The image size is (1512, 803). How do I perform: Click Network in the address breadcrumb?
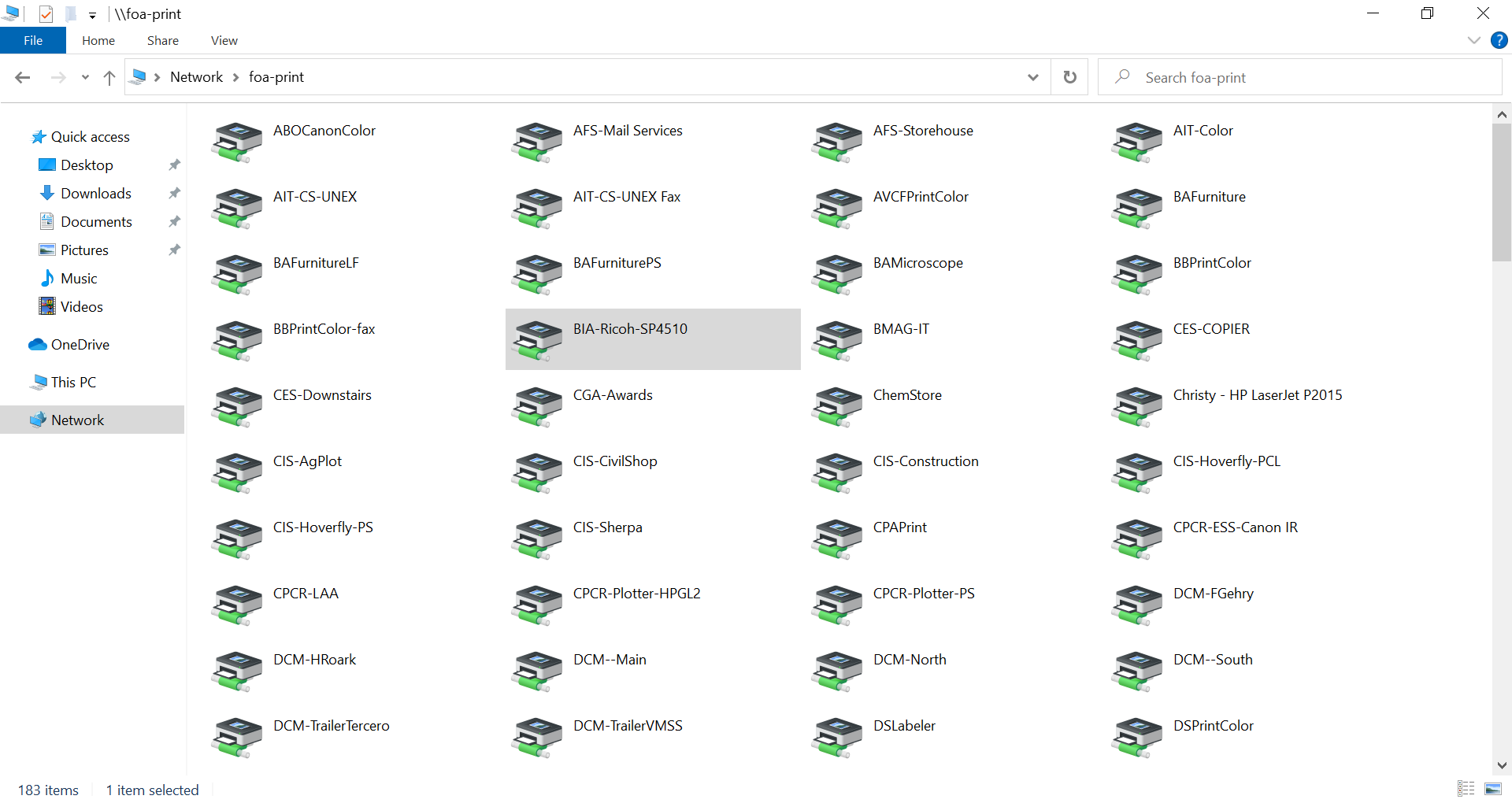coord(196,77)
